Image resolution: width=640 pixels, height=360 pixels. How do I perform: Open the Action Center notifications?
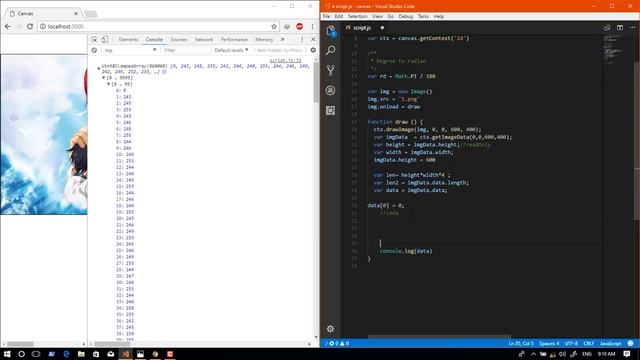click(x=627, y=354)
